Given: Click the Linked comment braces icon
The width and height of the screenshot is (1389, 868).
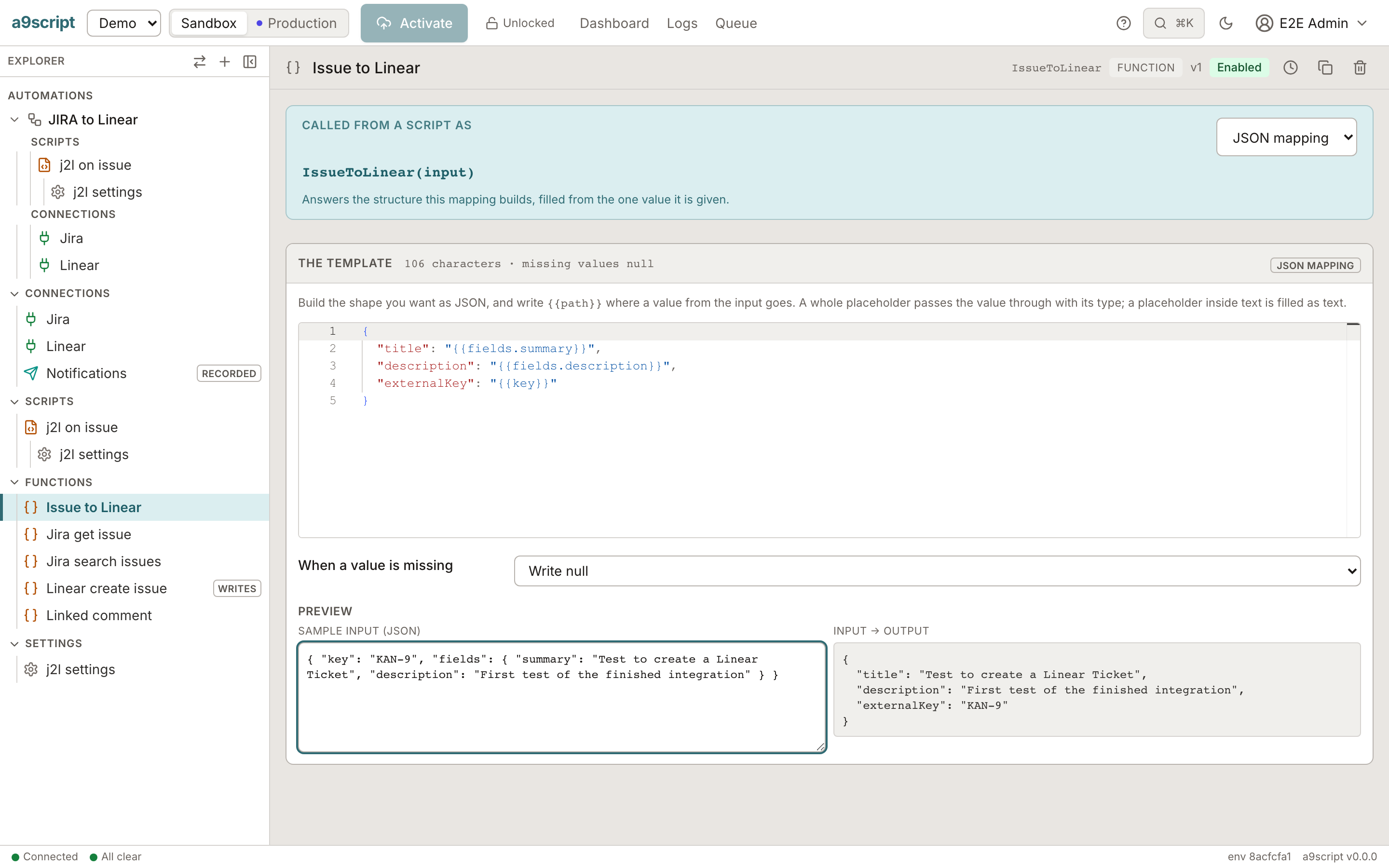Looking at the screenshot, I should (x=31, y=615).
